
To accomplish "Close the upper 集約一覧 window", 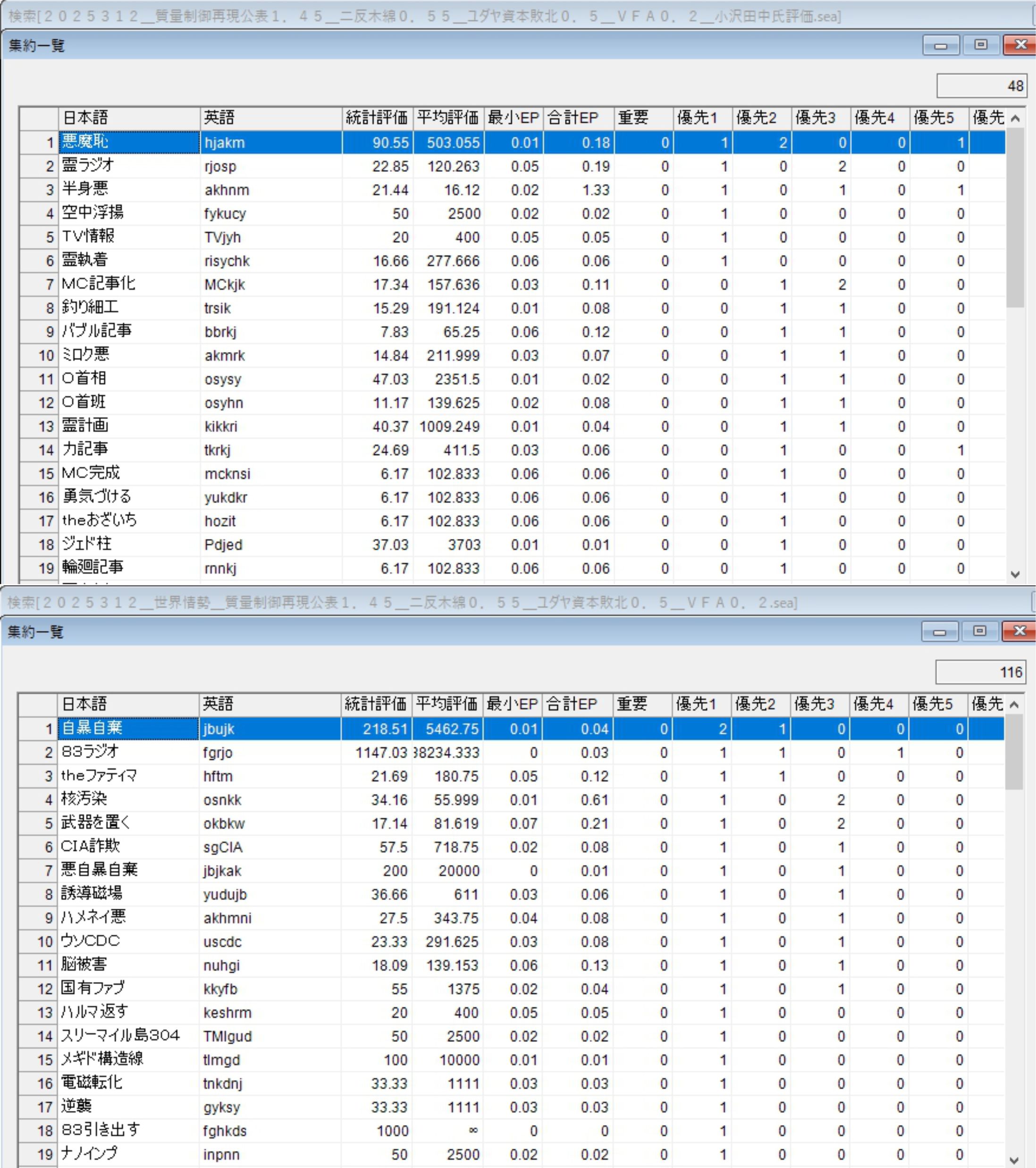I will [x=1020, y=44].
